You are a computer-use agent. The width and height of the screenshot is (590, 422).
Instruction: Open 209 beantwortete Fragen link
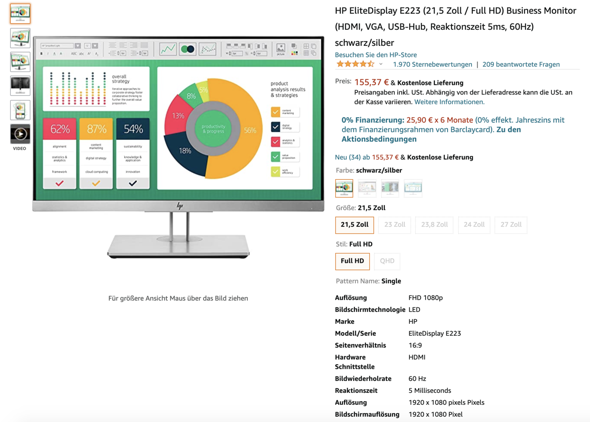[521, 64]
